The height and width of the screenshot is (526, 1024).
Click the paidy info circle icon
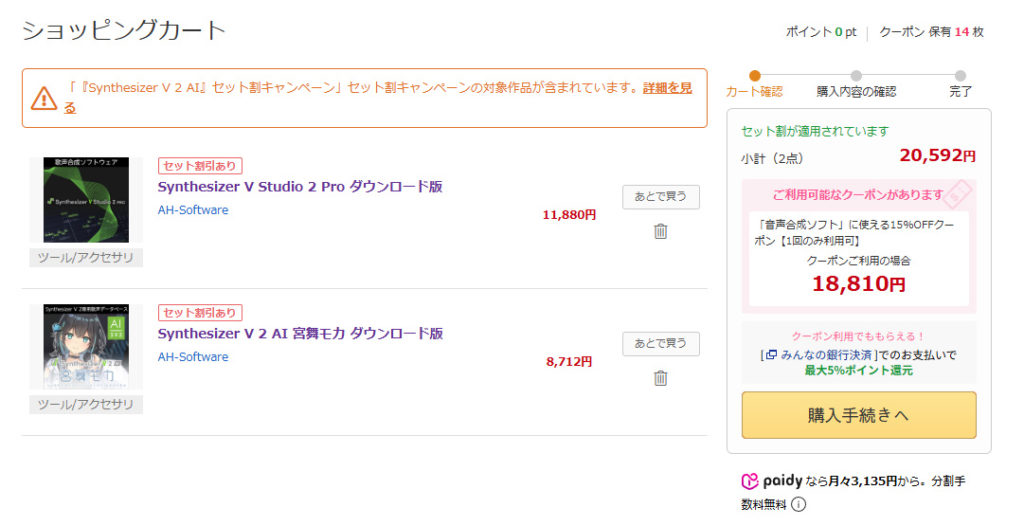click(798, 505)
